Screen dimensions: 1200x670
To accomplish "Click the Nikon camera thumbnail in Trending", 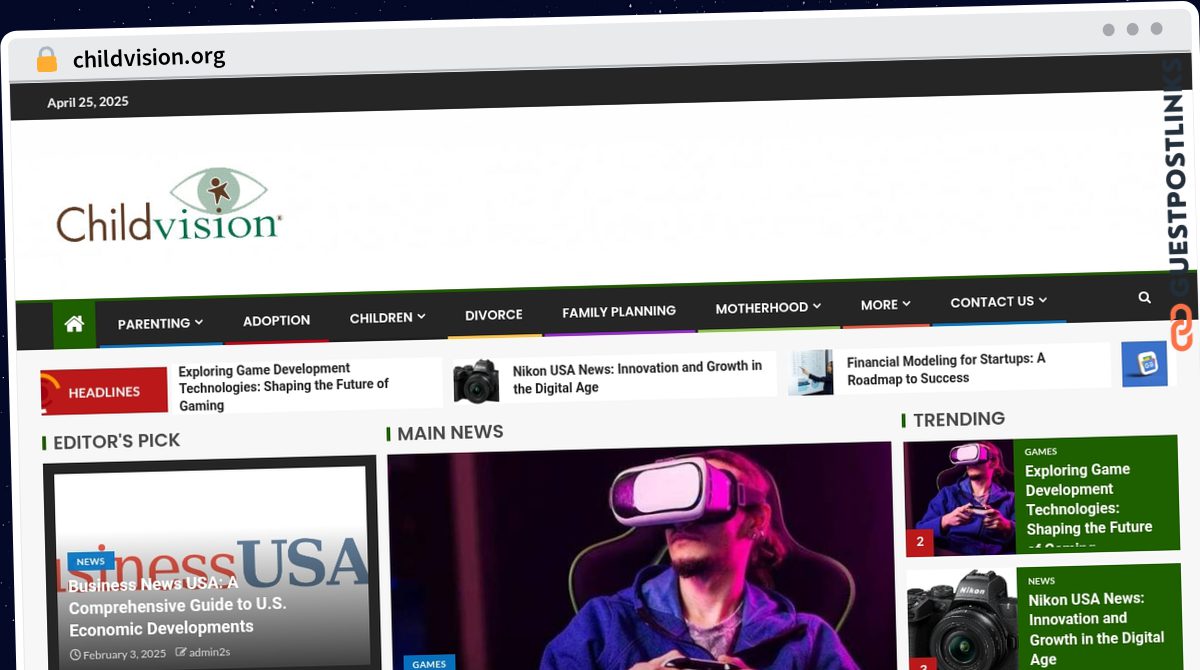I will pos(962,620).
